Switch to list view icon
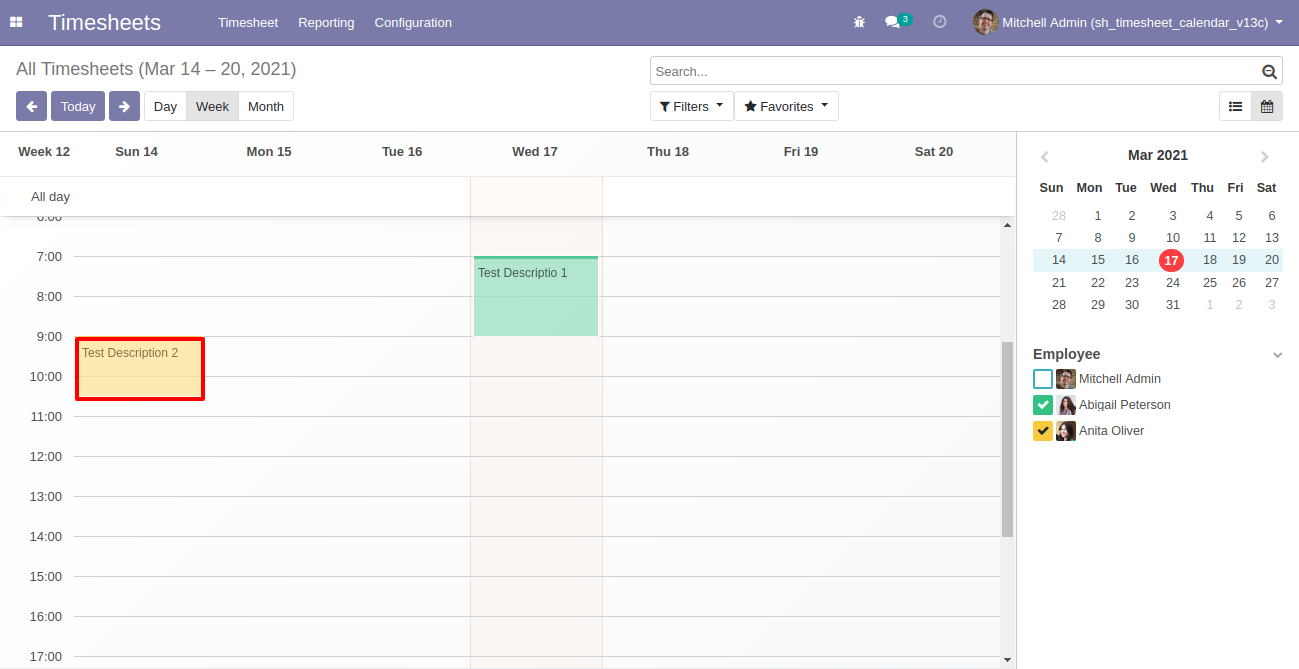This screenshot has height=669, width=1299. coord(1235,106)
